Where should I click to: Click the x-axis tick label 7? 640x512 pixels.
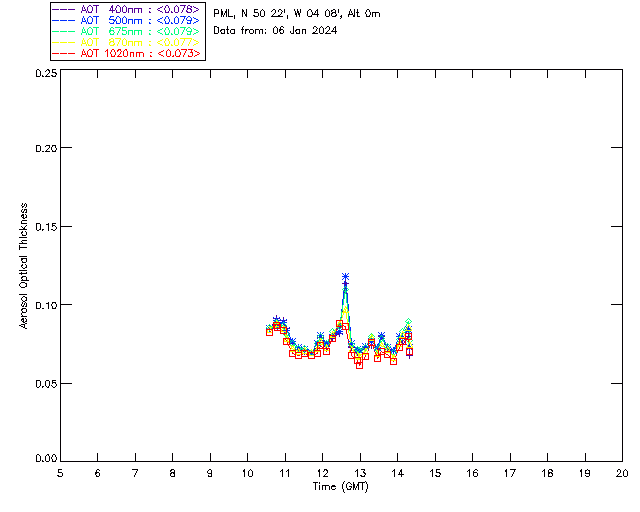(135, 473)
